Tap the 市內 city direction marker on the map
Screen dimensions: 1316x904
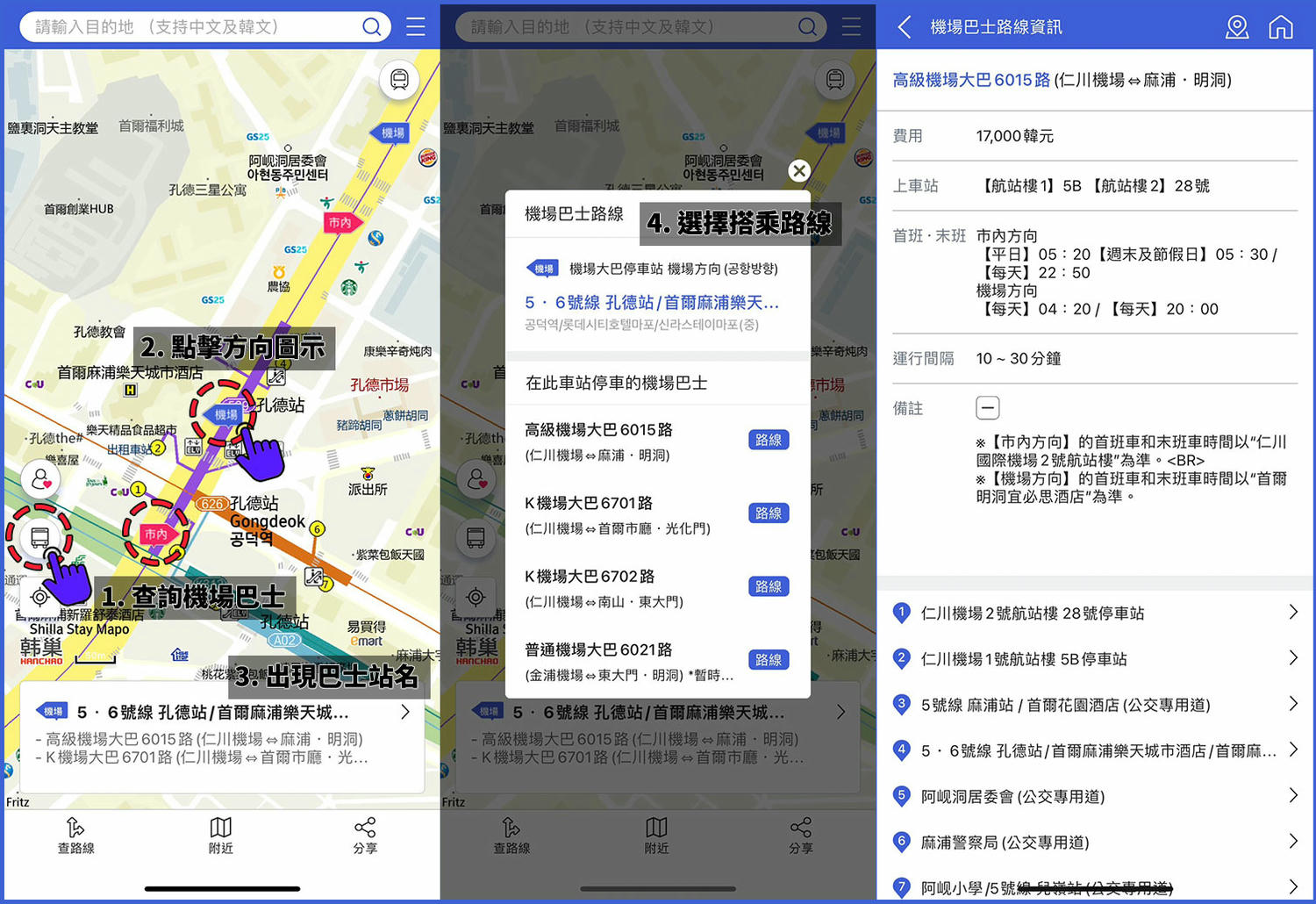156,533
